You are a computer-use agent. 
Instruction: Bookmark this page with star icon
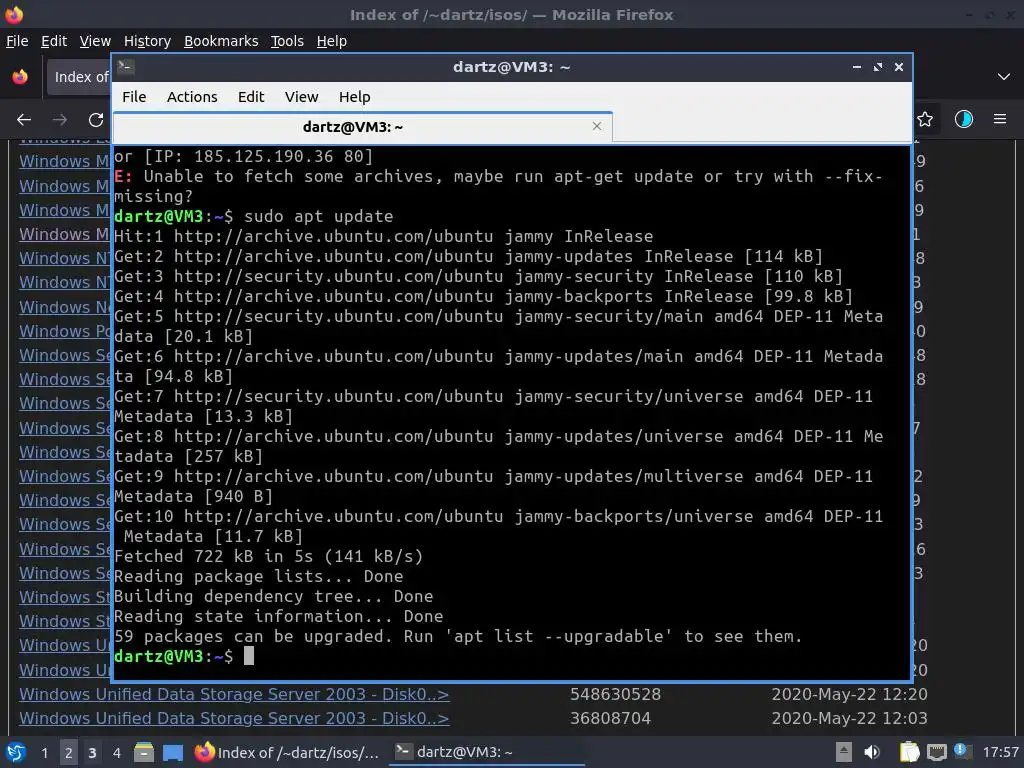(x=925, y=119)
